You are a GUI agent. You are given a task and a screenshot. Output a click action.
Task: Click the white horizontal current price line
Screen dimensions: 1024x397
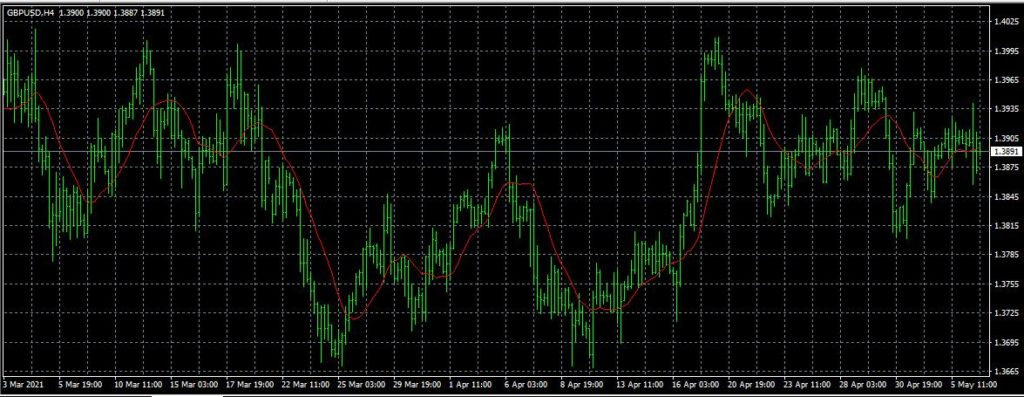[x=496, y=151]
